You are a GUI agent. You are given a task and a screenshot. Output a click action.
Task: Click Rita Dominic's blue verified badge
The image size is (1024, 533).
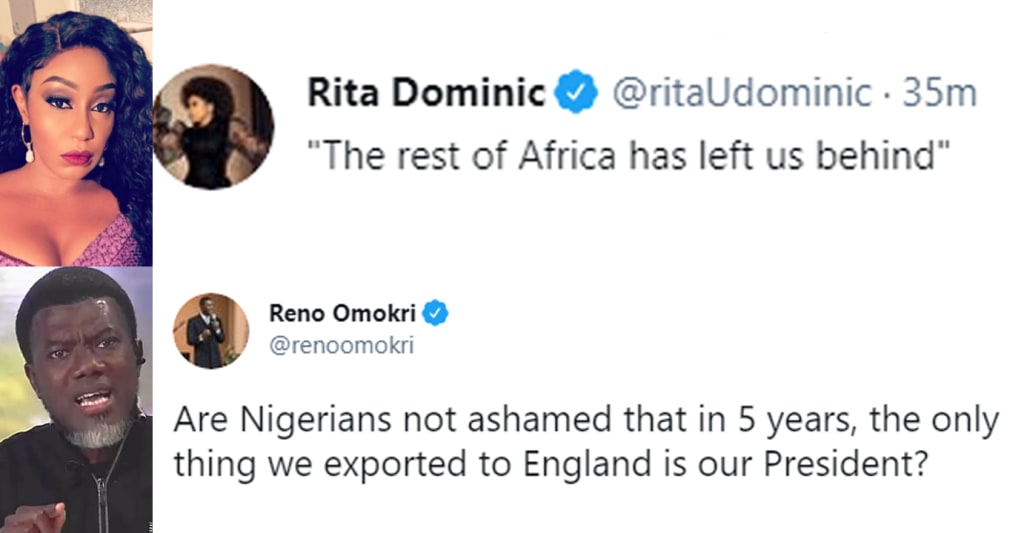coord(578,94)
